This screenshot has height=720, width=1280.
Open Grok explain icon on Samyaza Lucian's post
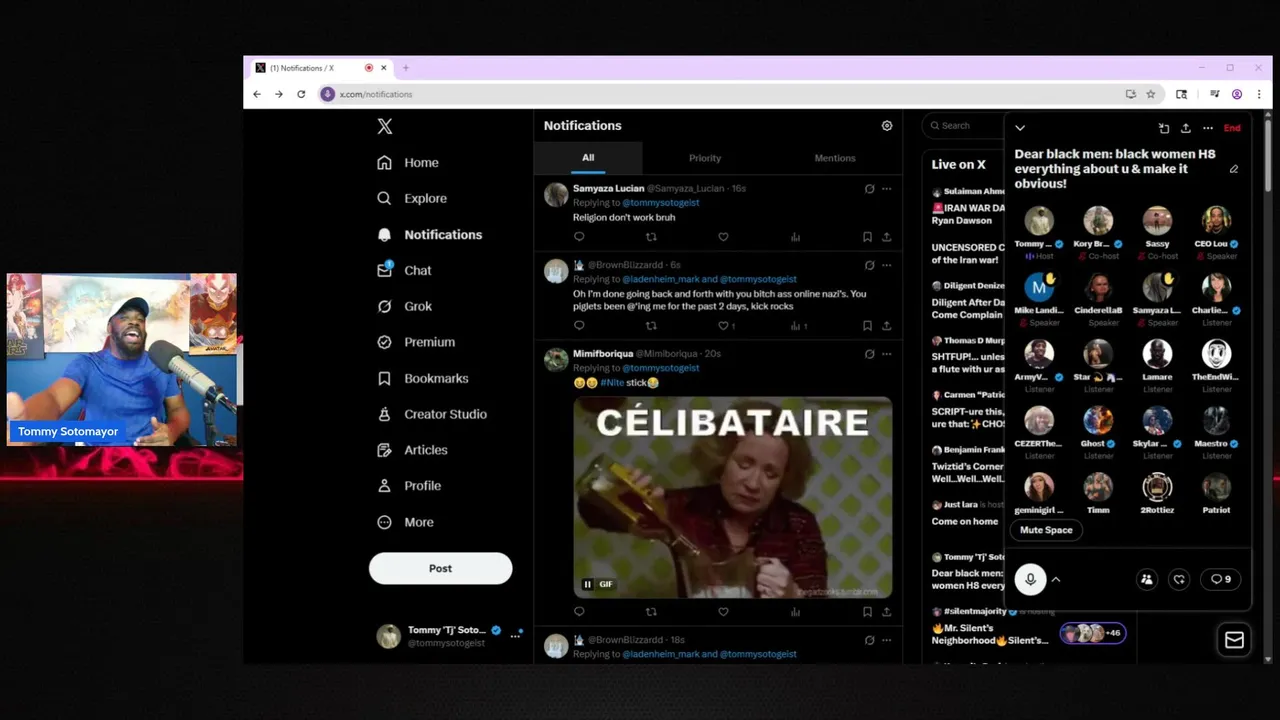[x=869, y=188]
